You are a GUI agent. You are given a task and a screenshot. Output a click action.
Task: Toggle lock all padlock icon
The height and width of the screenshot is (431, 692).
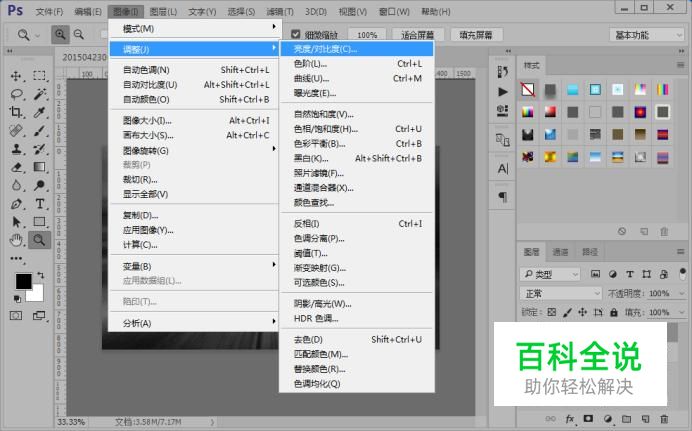613,312
